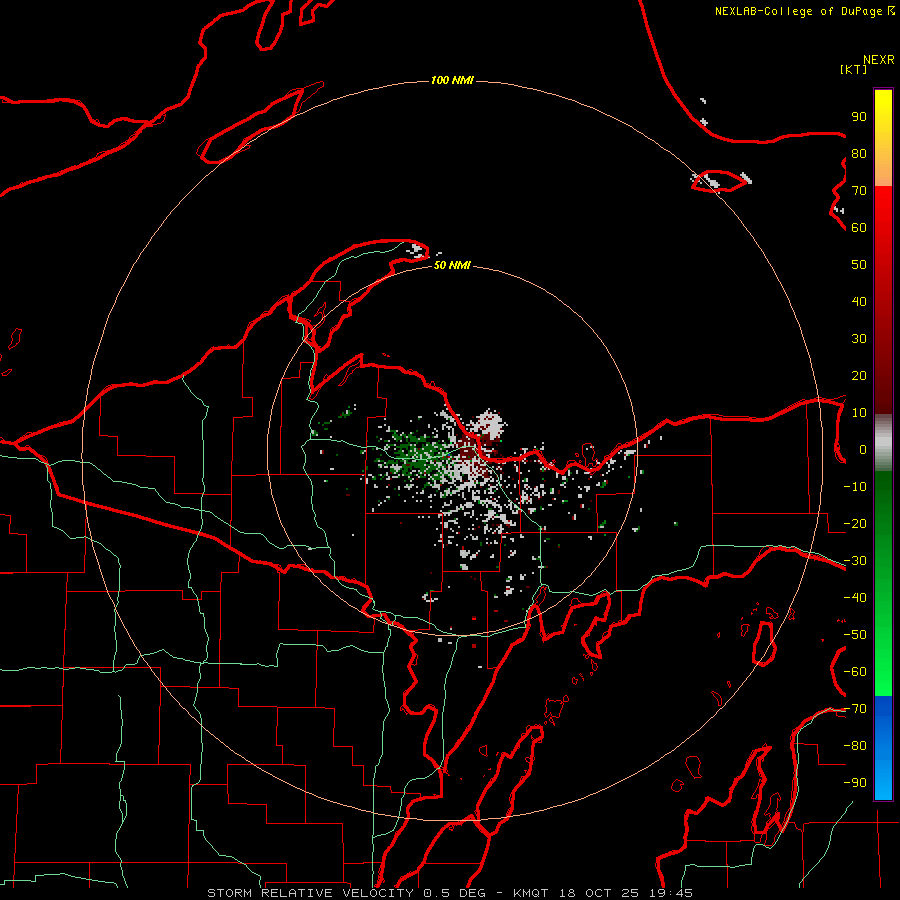Click the 50 NMI range ring label
Screen dimensions: 900x900
452,265
